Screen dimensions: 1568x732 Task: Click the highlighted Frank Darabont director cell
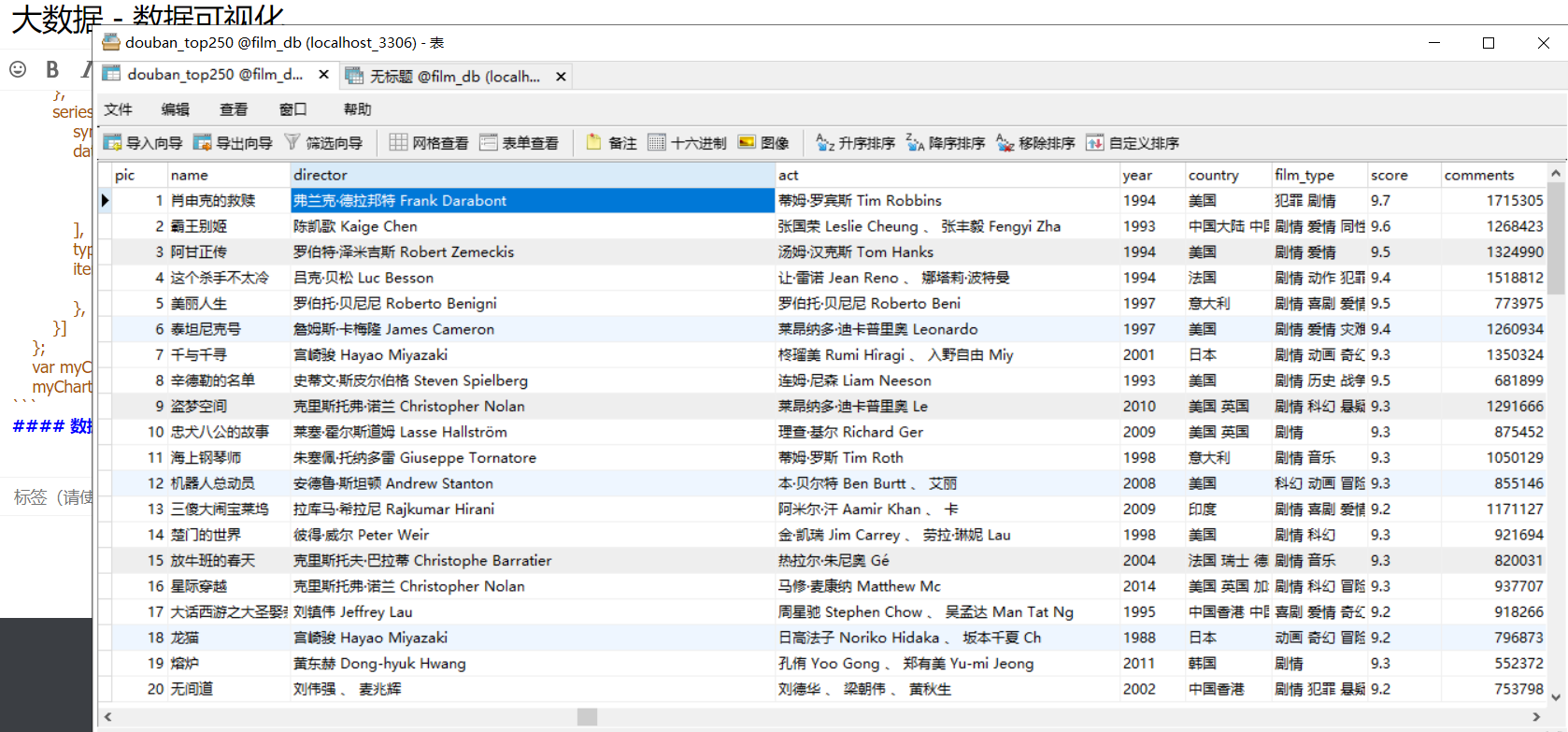tap(533, 201)
